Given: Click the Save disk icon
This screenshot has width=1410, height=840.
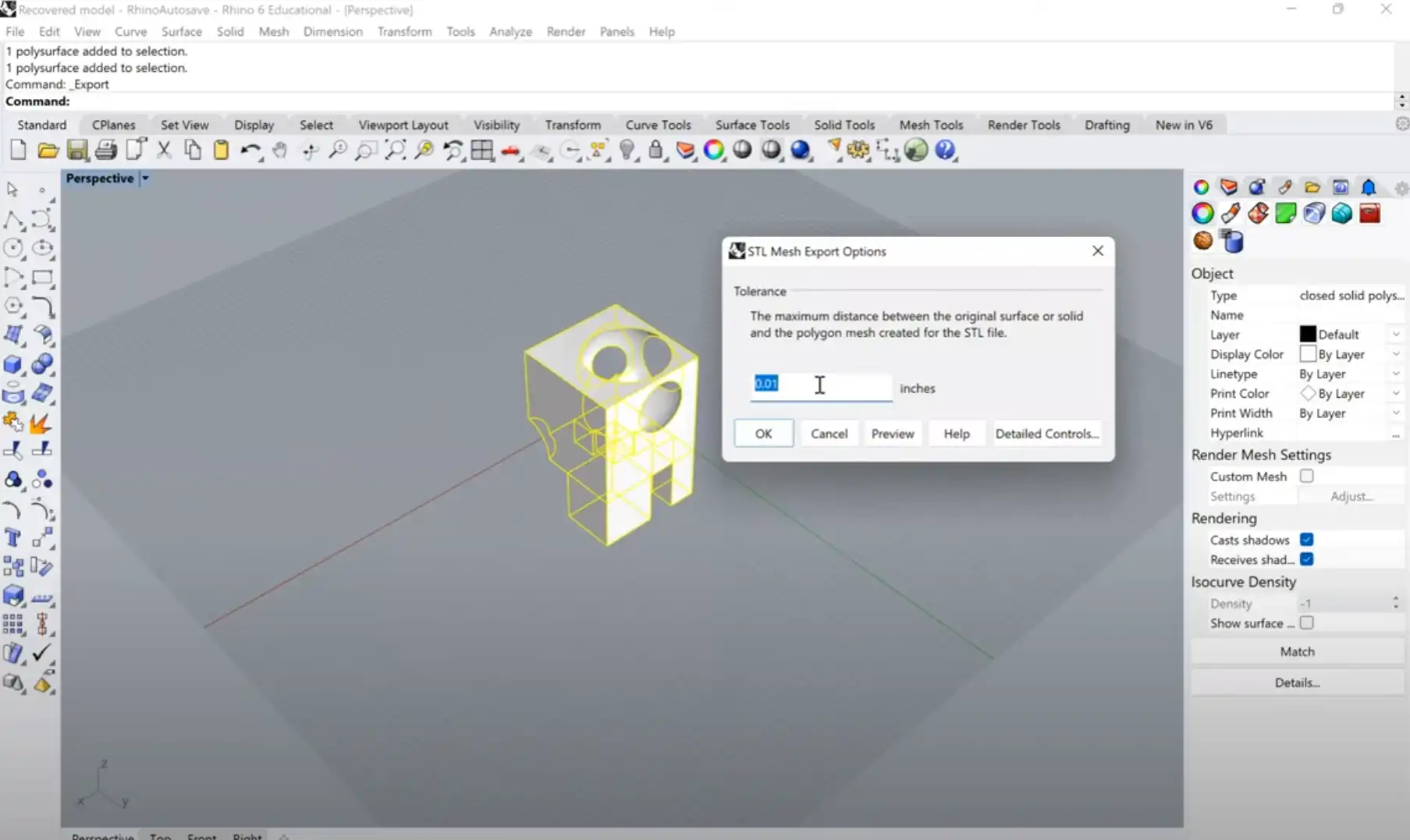Looking at the screenshot, I should [x=76, y=150].
